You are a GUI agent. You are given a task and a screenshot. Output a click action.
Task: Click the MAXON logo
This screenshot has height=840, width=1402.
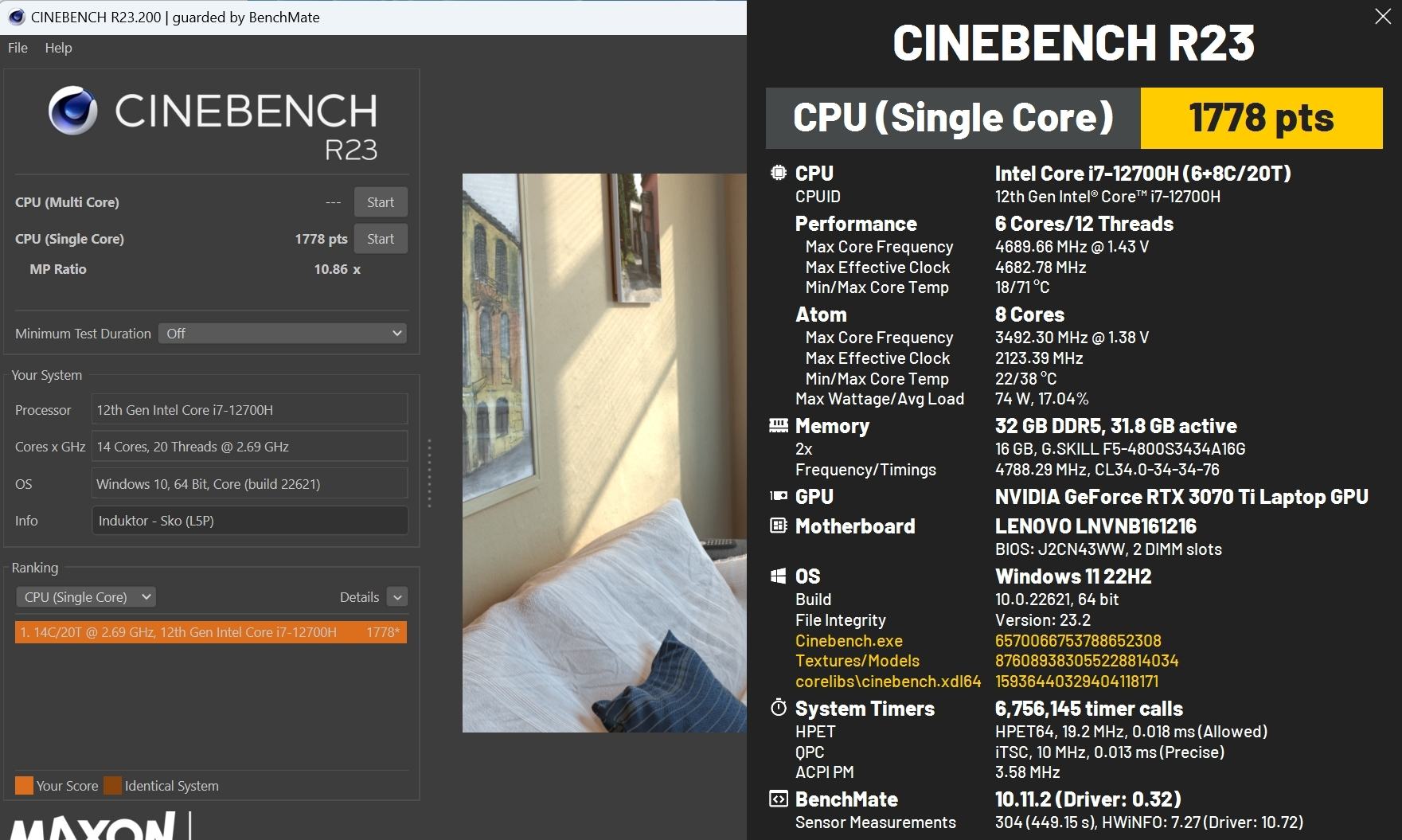pos(92,826)
